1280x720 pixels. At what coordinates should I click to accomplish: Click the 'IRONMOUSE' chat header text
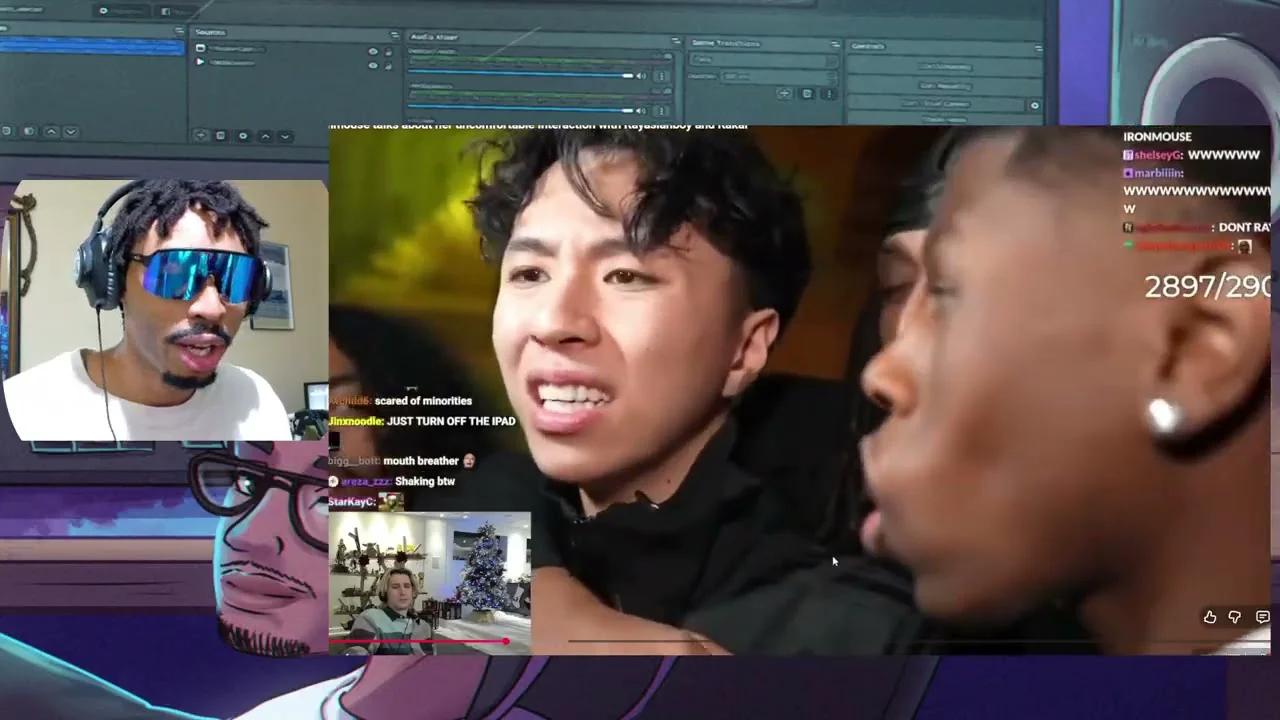(1157, 137)
